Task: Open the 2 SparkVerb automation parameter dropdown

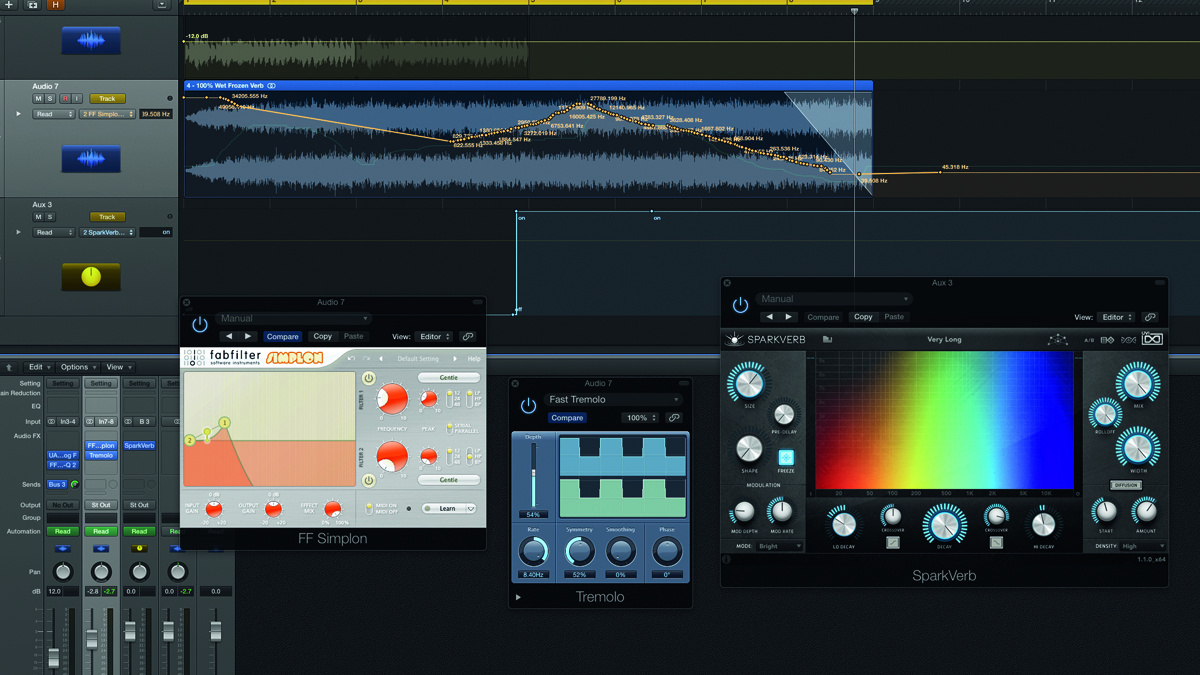Action: 108,232
